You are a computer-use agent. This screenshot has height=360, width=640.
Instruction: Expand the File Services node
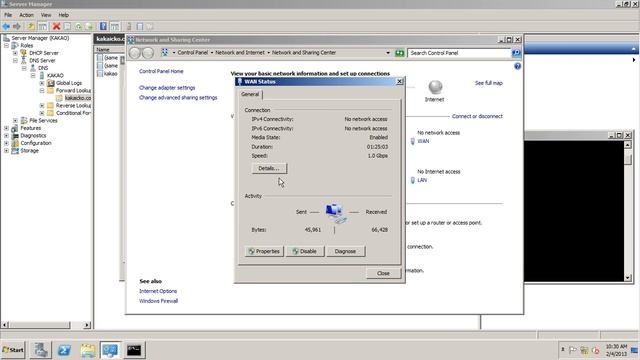click(15, 120)
